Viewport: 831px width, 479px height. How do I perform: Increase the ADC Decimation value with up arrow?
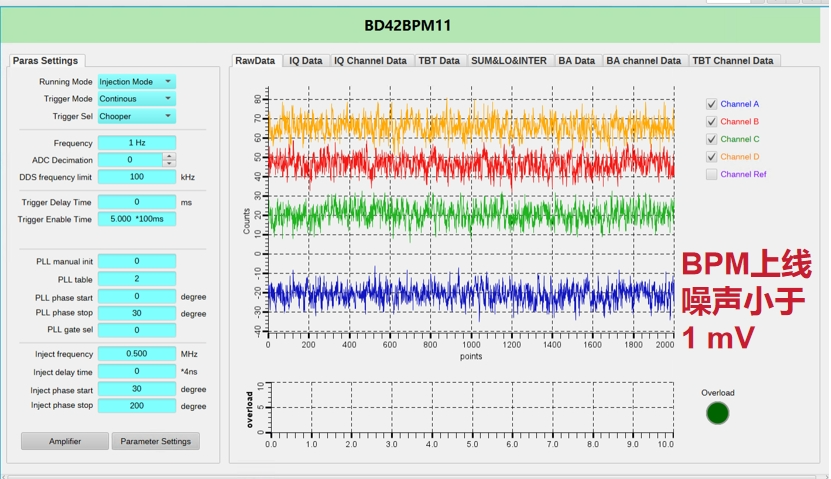pyautogui.click(x=169, y=157)
